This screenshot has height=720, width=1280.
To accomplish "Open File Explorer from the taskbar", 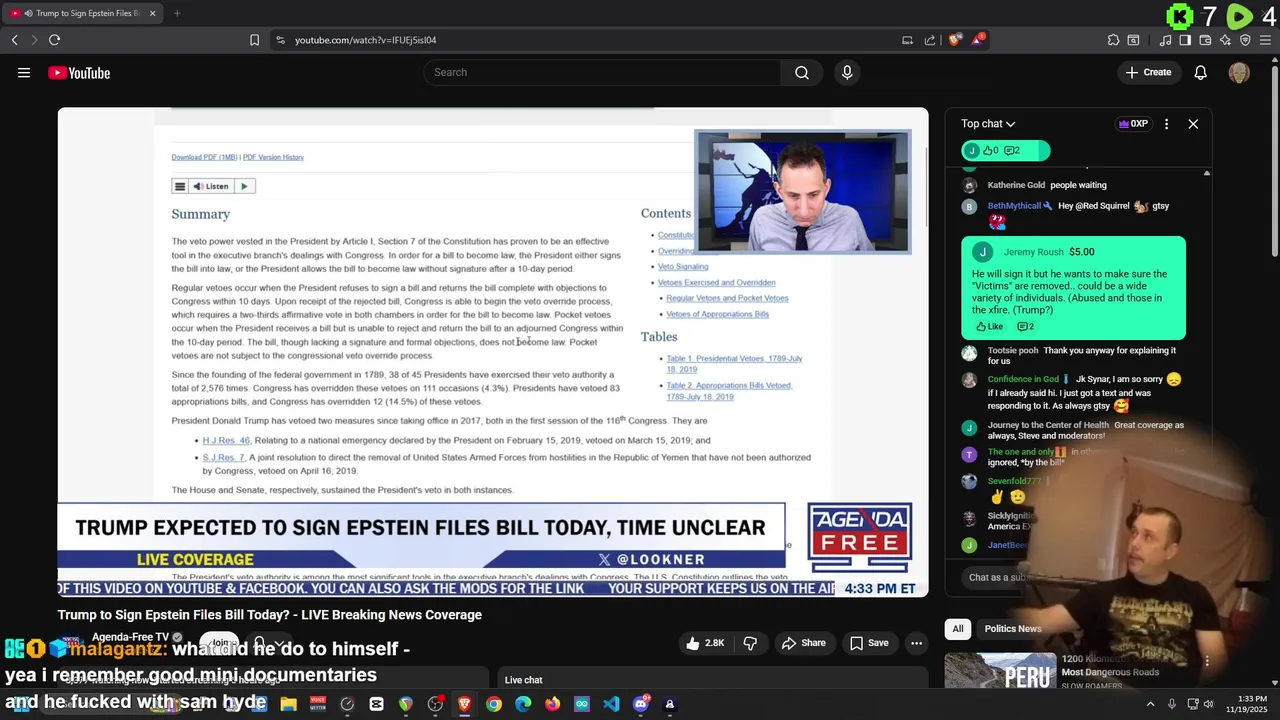I will pyautogui.click(x=288, y=704).
